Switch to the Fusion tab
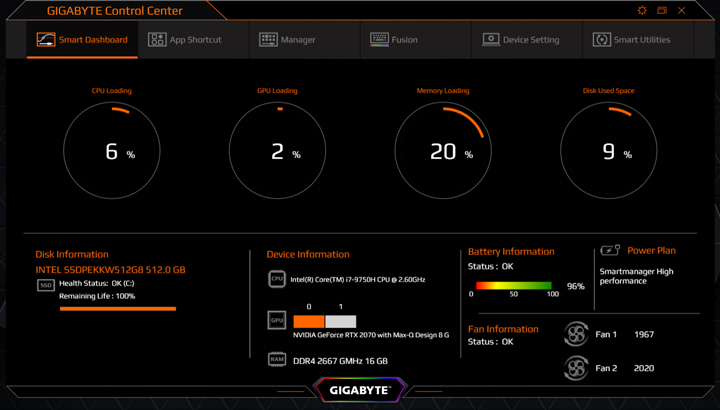This screenshot has height=410, width=720. pyautogui.click(x=416, y=40)
